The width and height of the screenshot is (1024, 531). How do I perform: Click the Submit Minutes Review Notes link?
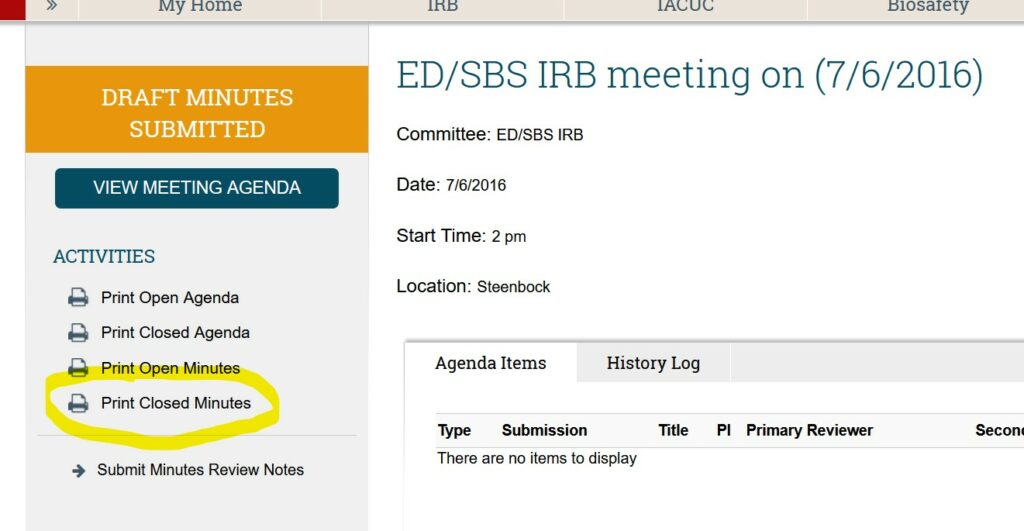tap(200, 470)
